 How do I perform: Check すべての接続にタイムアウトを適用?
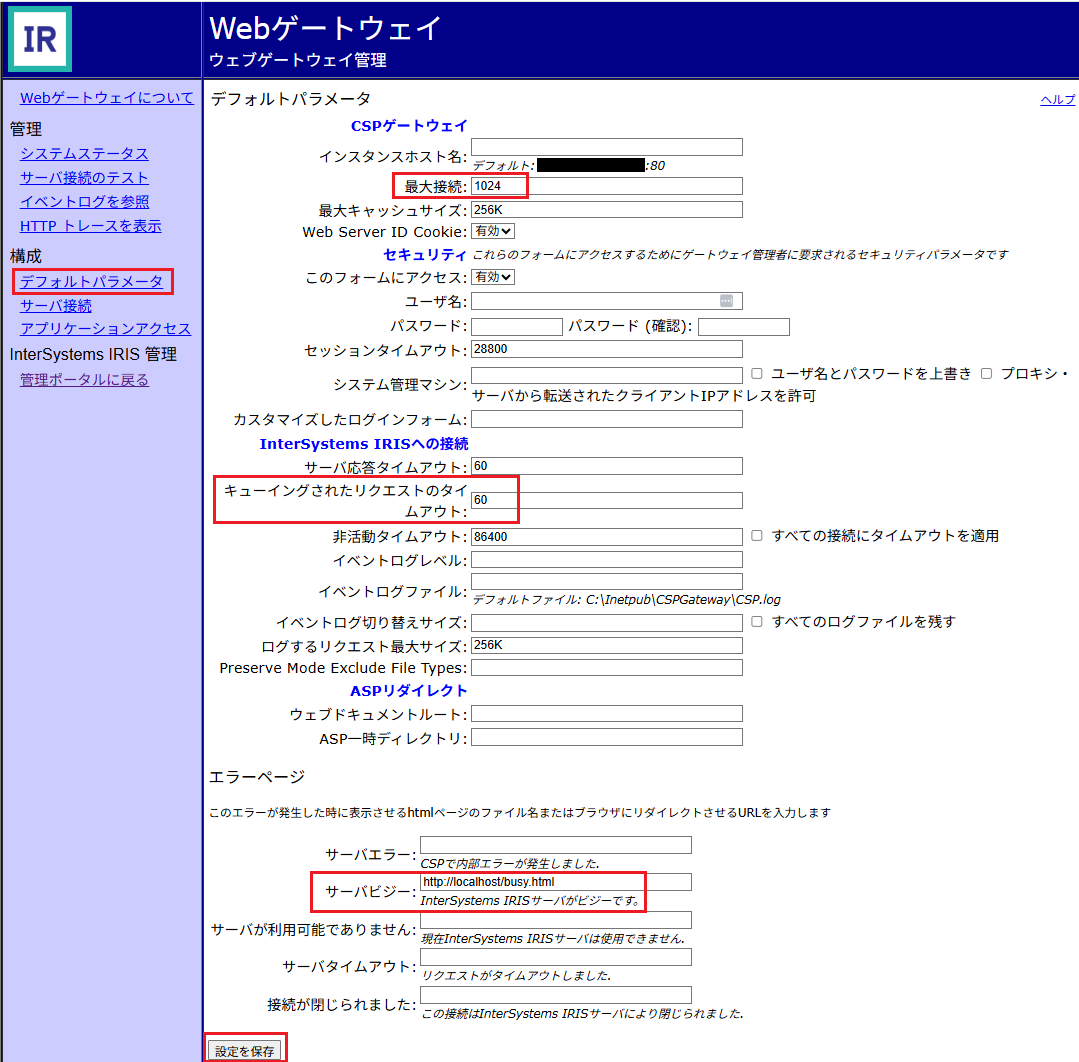coord(757,536)
